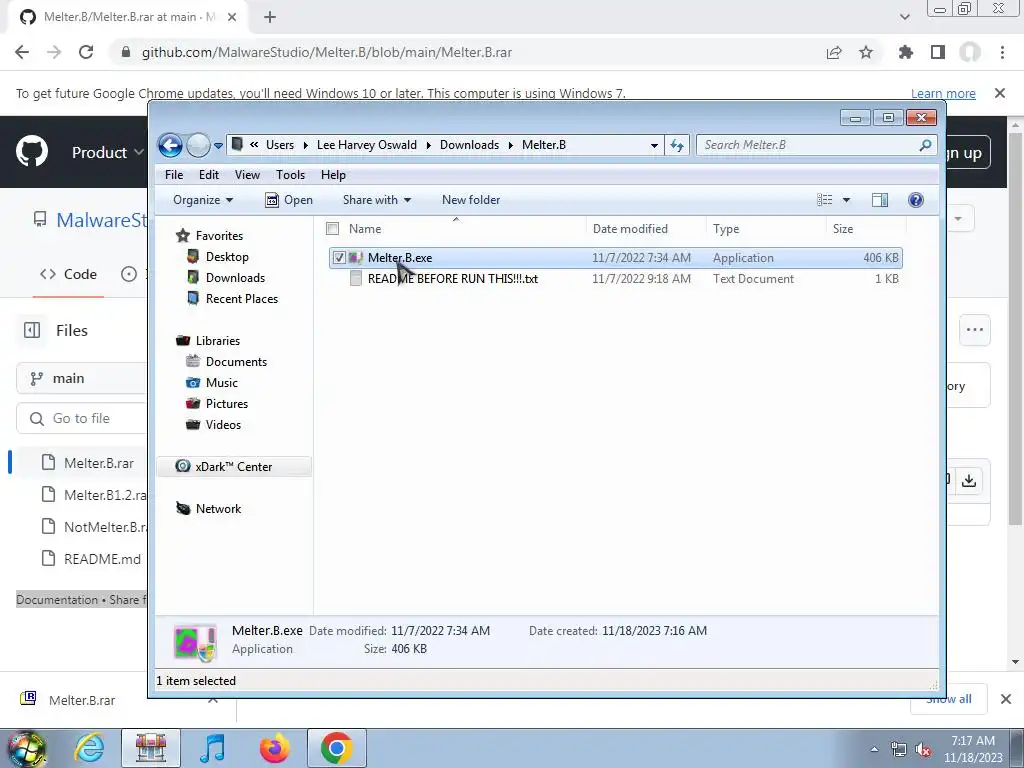The image size is (1024, 768).
Task: Open Favorites in the navigation pane
Action: [219, 236]
